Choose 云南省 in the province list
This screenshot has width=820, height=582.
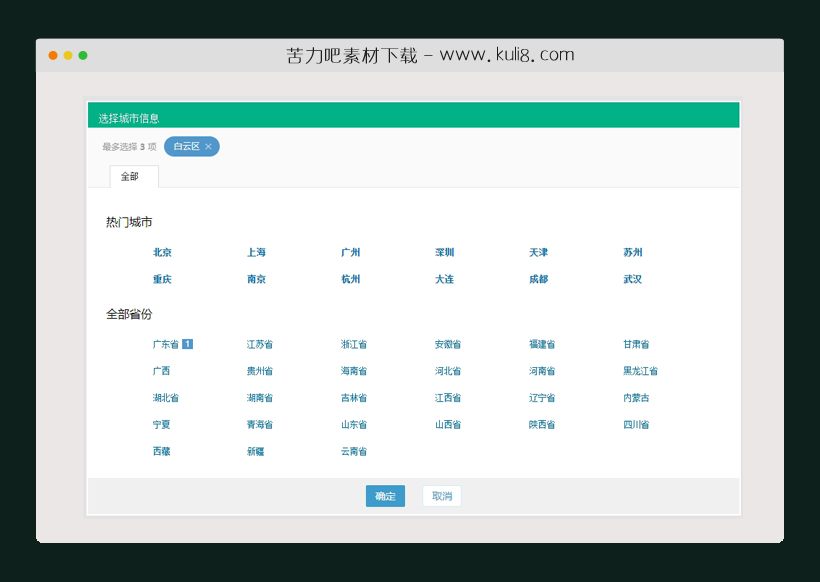click(352, 450)
